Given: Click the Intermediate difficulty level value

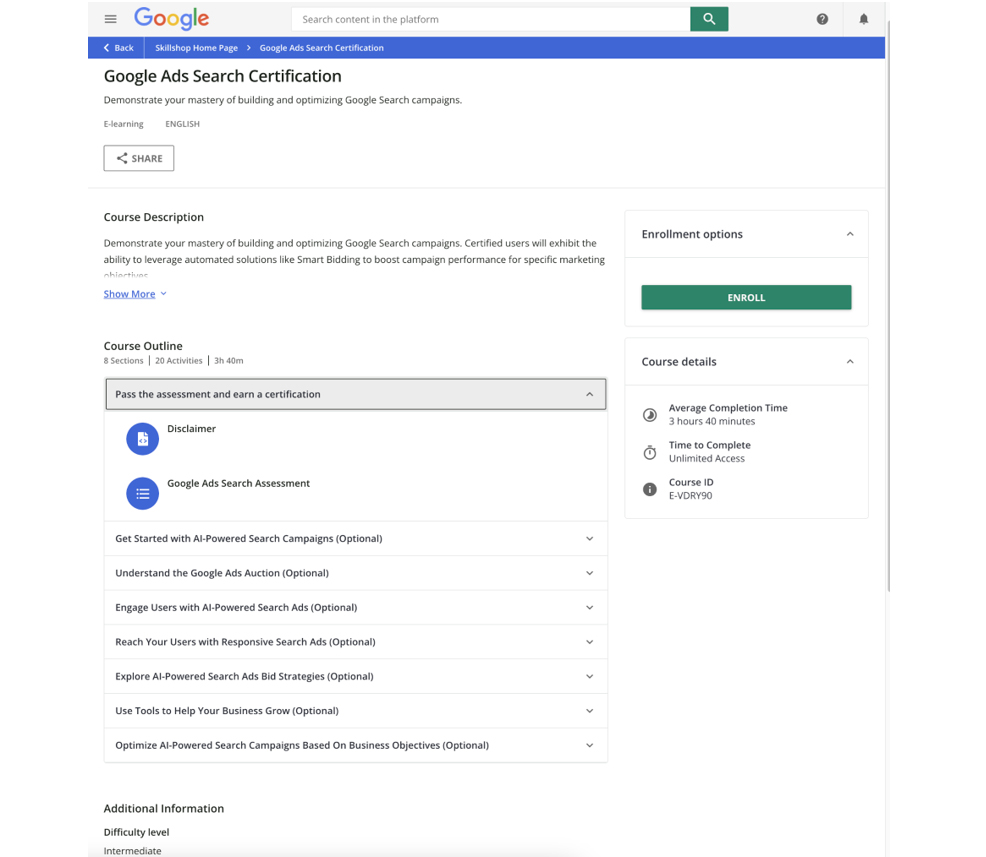Looking at the screenshot, I should pyautogui.click(x=132, y=851).
